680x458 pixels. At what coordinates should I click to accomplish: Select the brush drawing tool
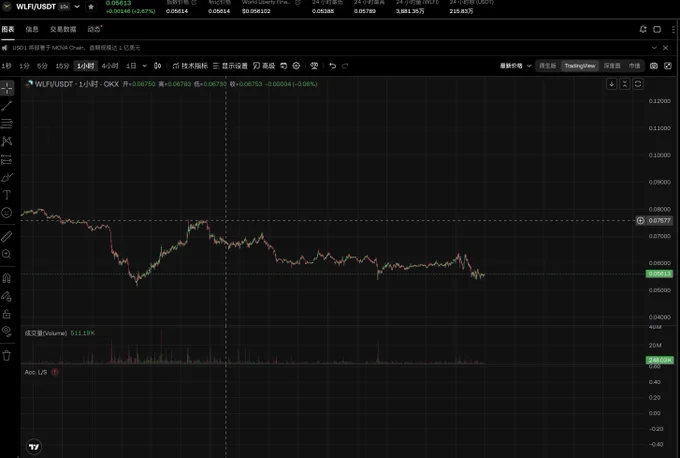(7, 177)
